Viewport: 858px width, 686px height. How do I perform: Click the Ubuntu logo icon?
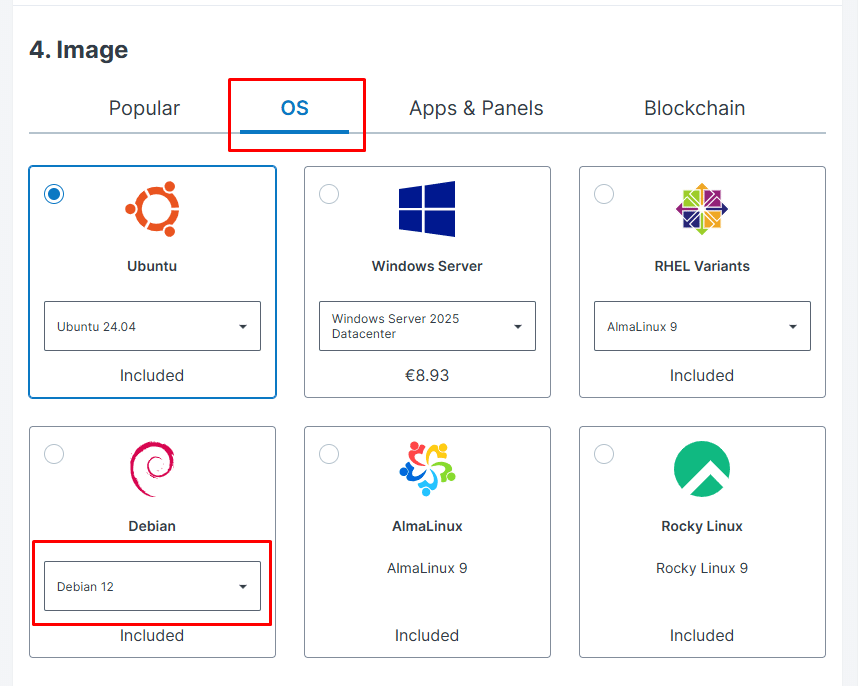click(x=152, y=209)
